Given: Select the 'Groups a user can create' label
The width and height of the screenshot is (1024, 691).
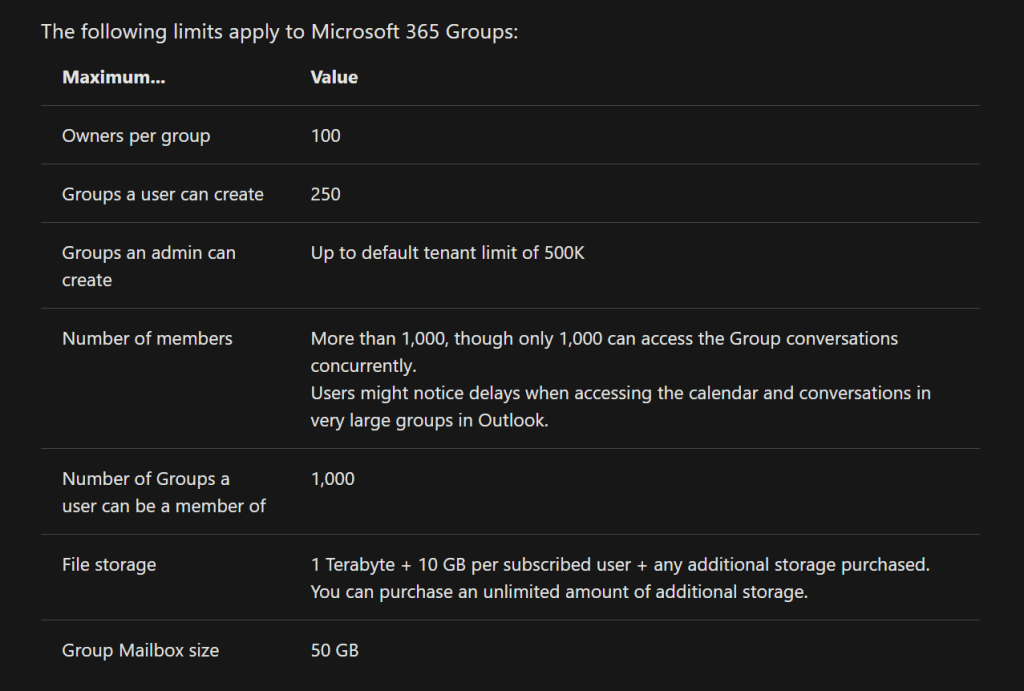Looking at the screenshot, I should [x=163, y=194].
